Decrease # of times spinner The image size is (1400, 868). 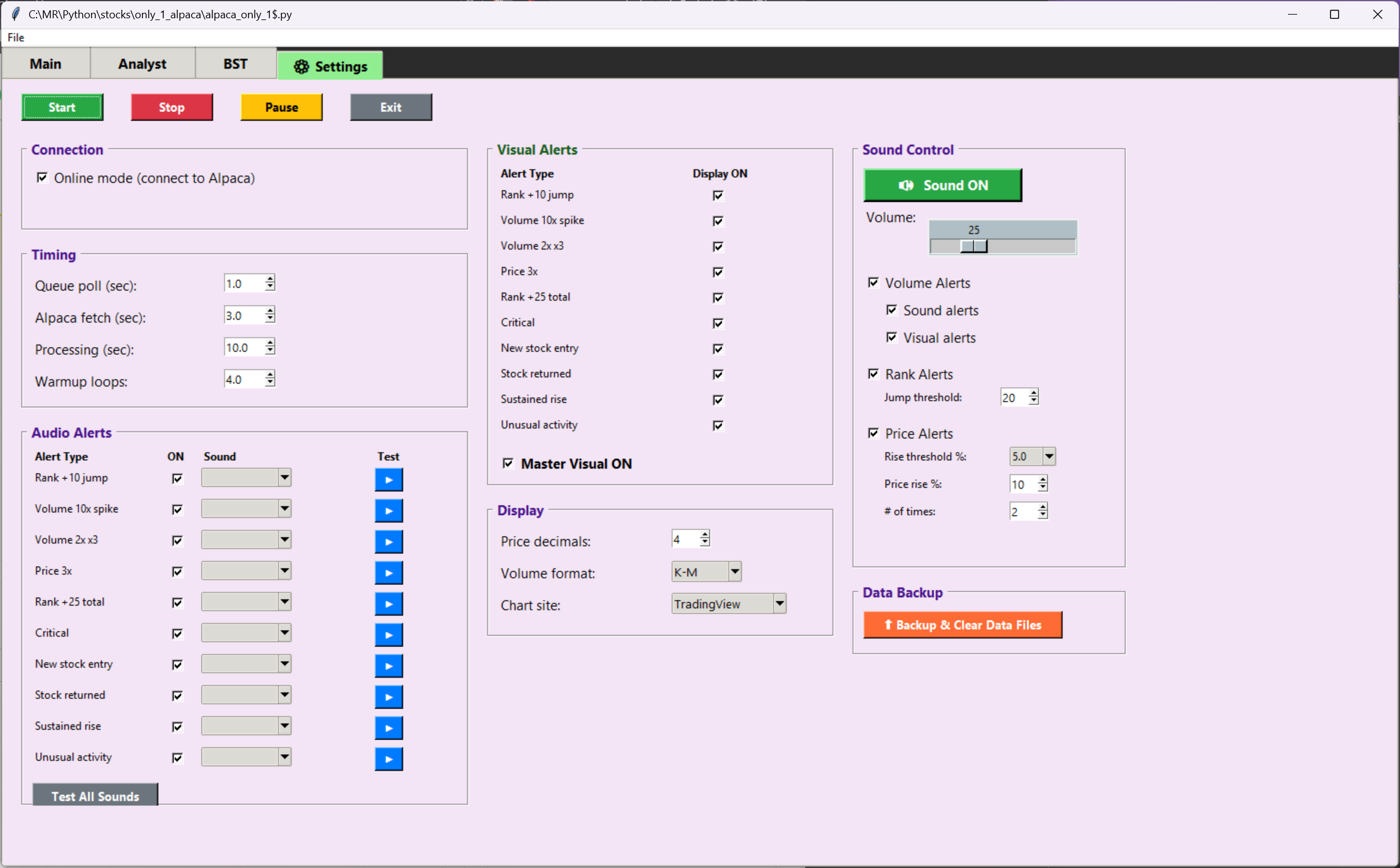[1043, 515]
